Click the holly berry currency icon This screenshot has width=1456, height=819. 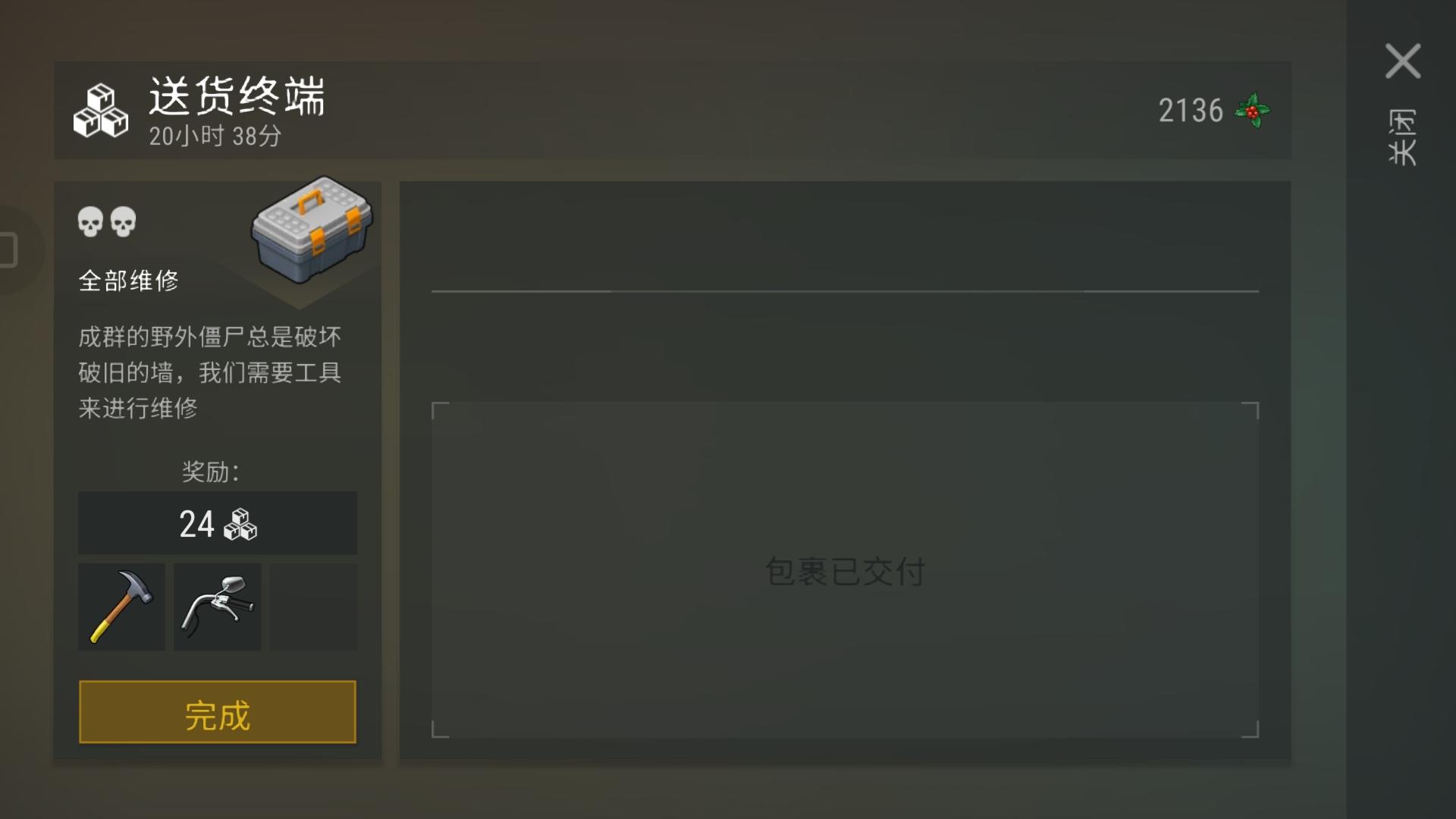tap(1252, 111)
